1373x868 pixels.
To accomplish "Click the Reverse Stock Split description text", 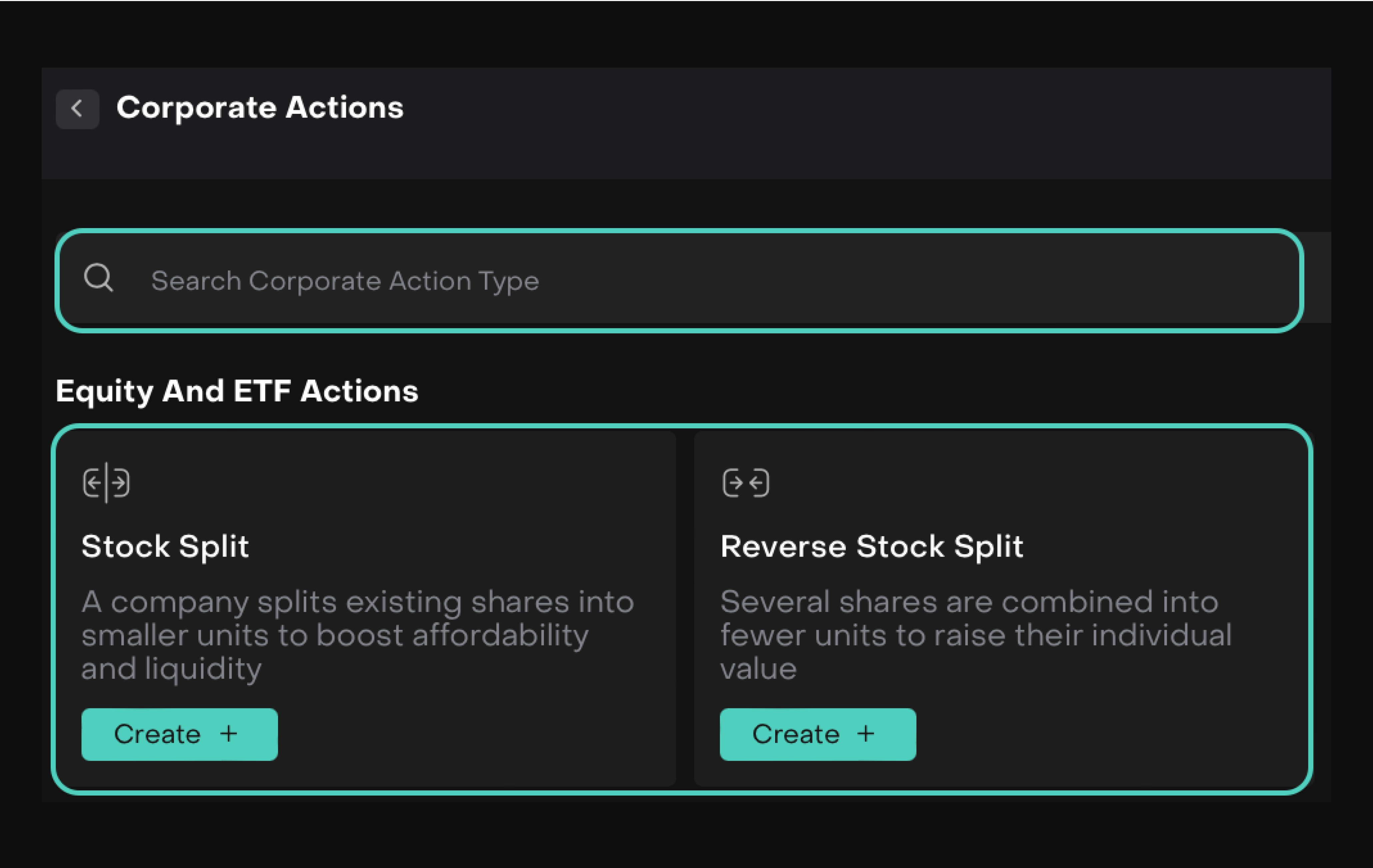I will (x=975, y=635).
